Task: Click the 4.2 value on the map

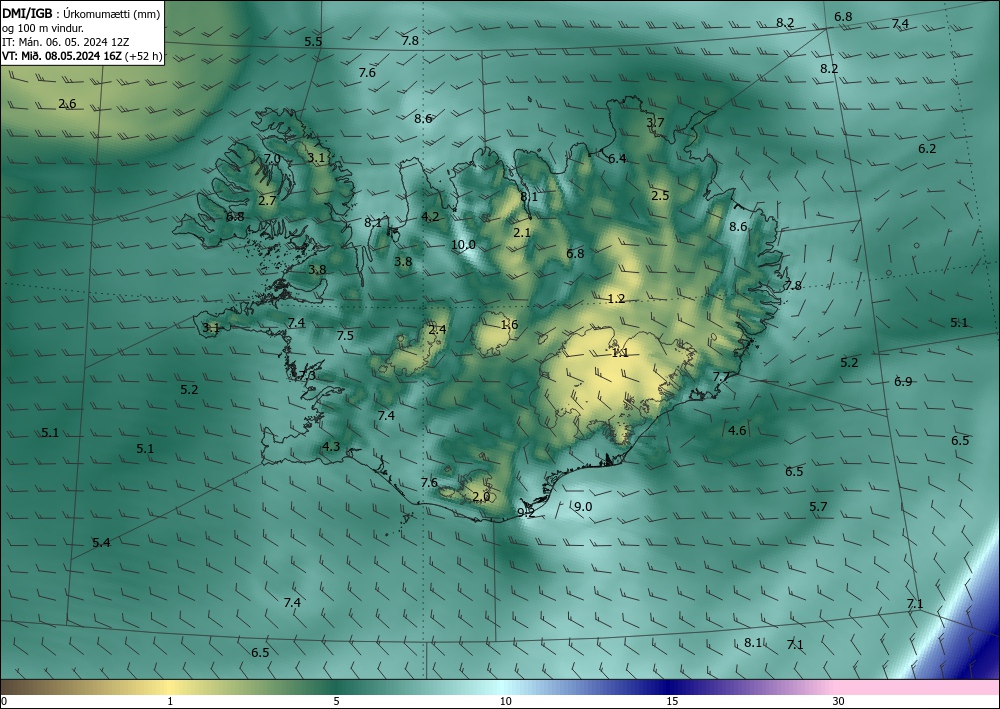Action: point(430,217)
